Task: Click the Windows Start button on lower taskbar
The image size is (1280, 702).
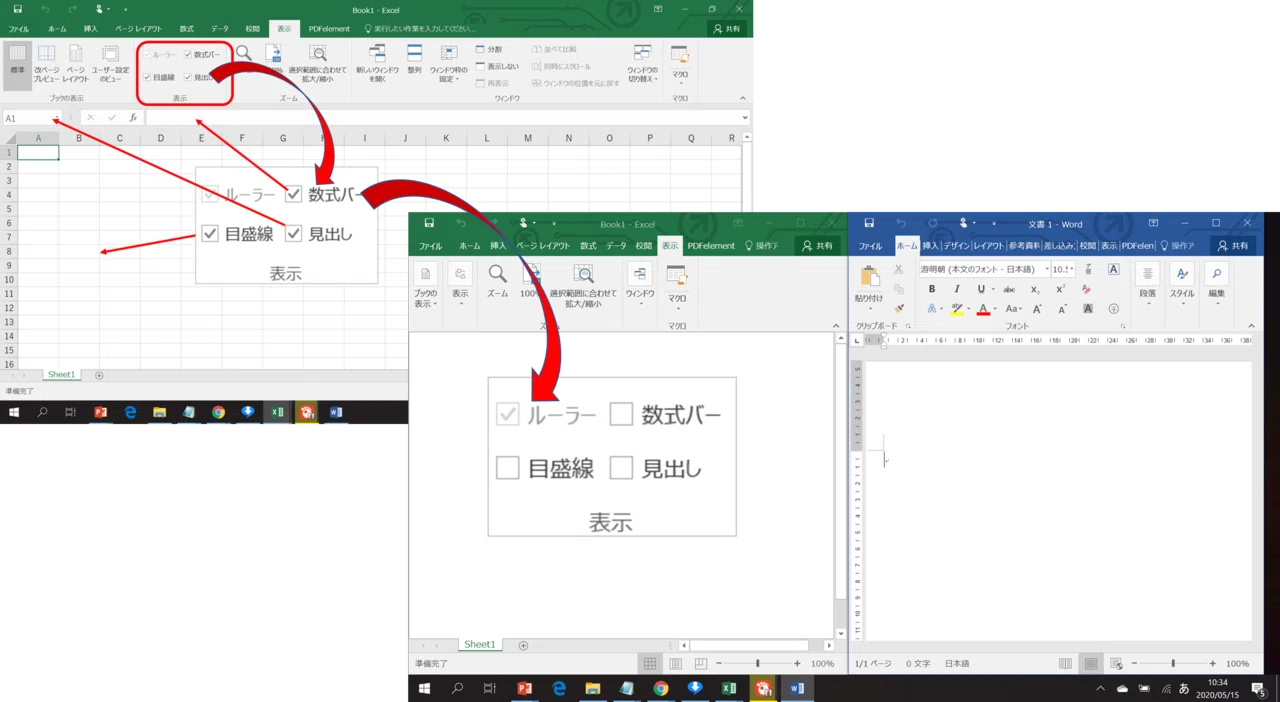Action: [x=424, y=688]
